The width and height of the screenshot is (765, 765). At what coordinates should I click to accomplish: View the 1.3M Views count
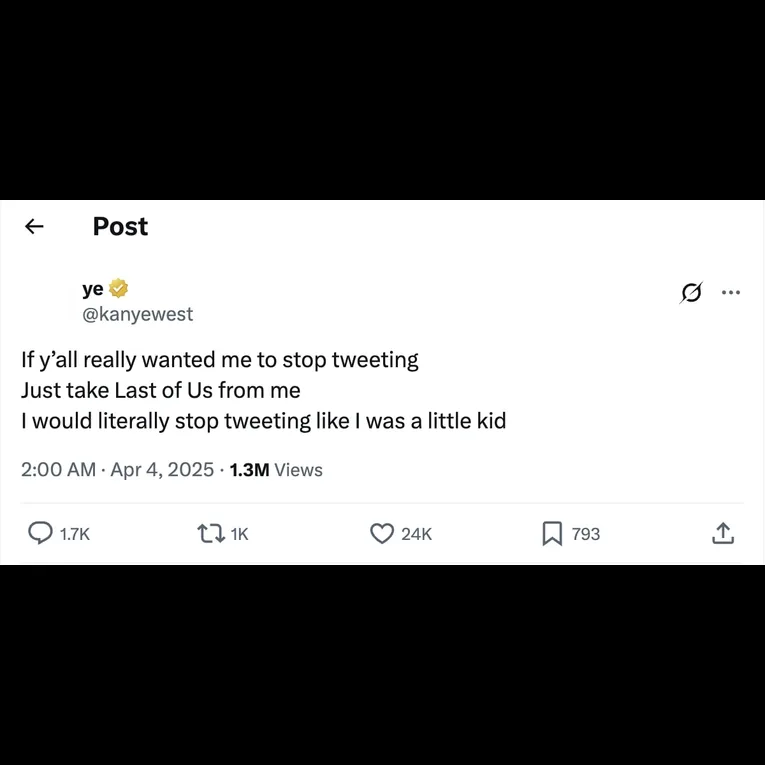276,469
